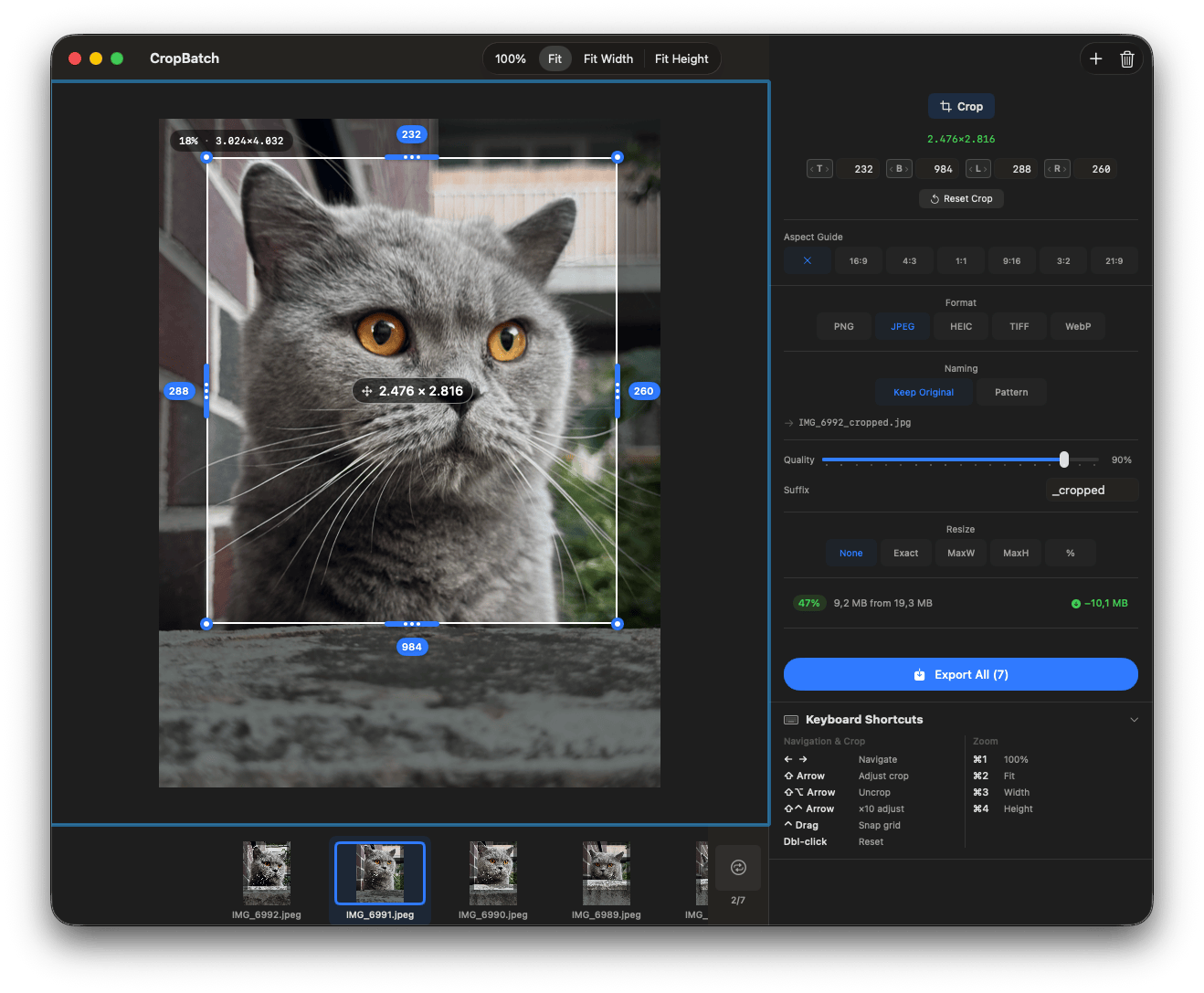Screen dimensions: 1204x993
Task: Click the 984 bottom offset badge on canvas
Action: pyautogui.click(x=412, y=647)
